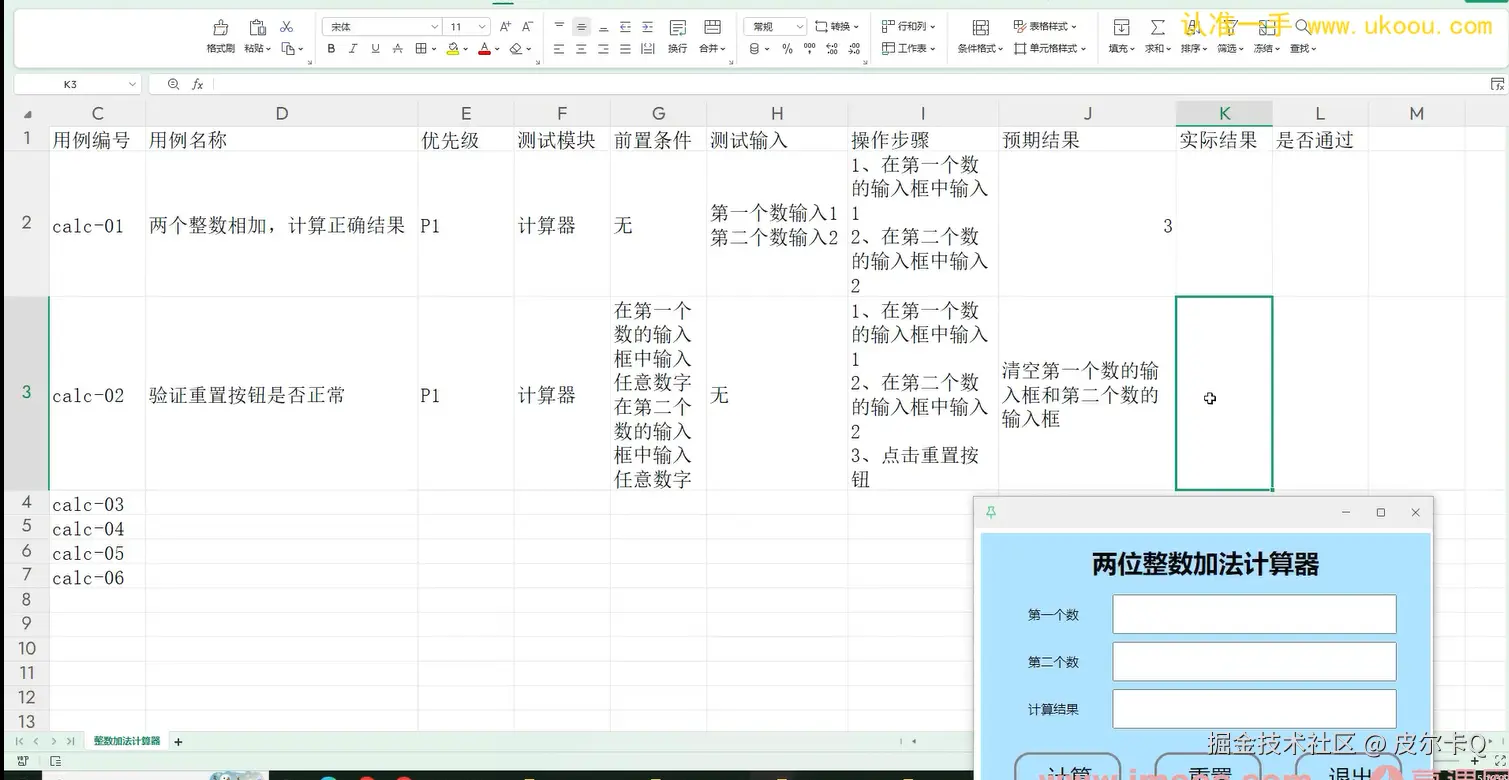This screenshot has width=1509, height=780.
Task: Click the 第一个数 input box in calculator
Action: point(1254,614)
